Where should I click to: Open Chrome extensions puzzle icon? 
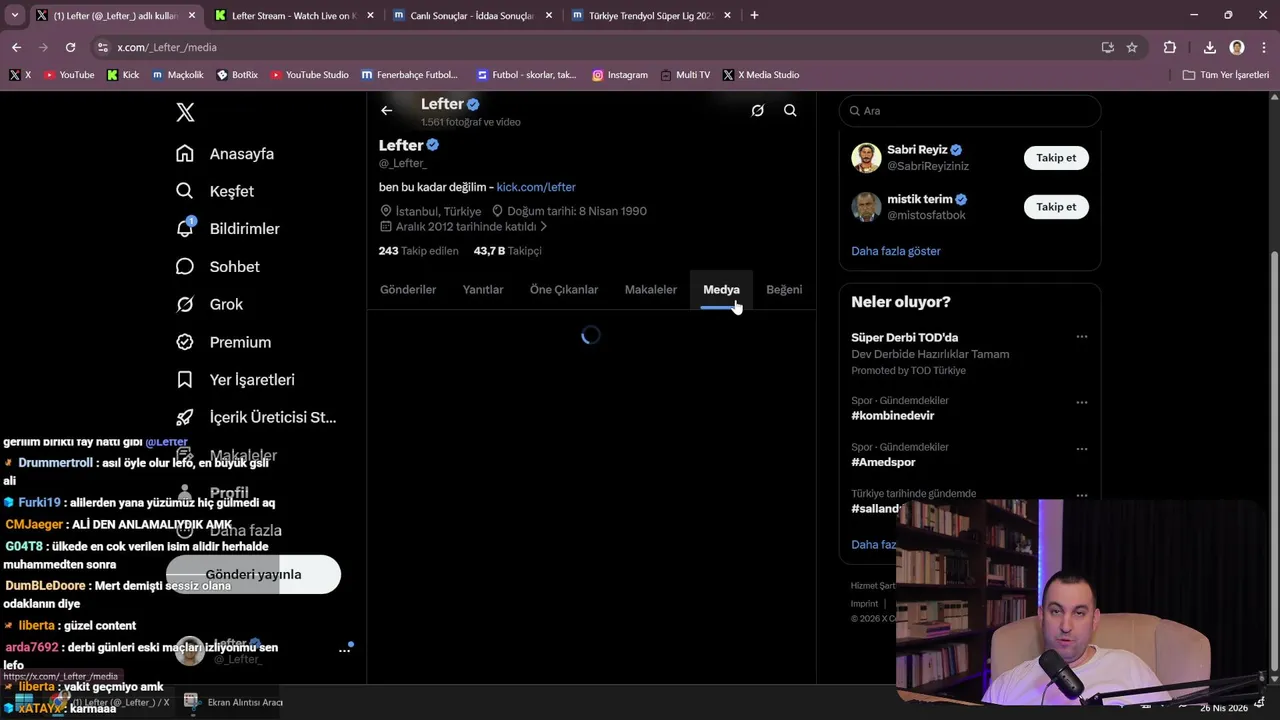tap(1170, 47)
